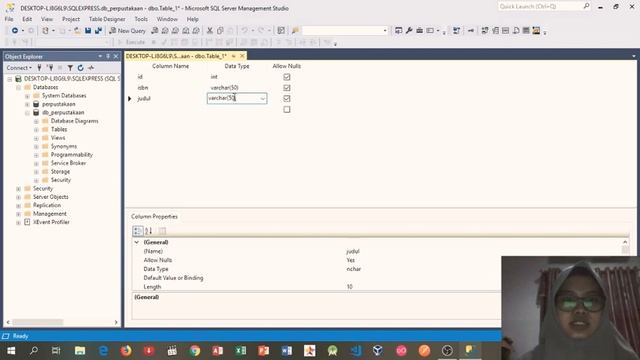Click the Copy icon in toolbar
Screen dimensions: 640x360
pyautogui.click(x=220, y=31)
